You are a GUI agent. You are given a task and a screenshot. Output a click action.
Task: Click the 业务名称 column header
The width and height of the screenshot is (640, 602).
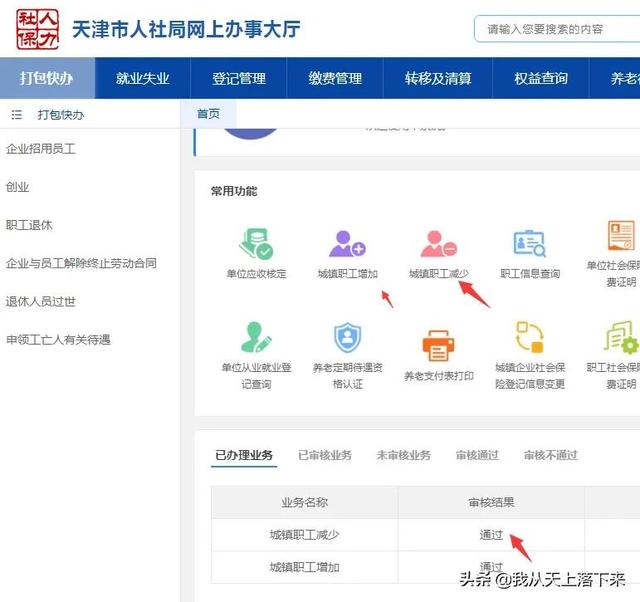click(x=304, y=502)
